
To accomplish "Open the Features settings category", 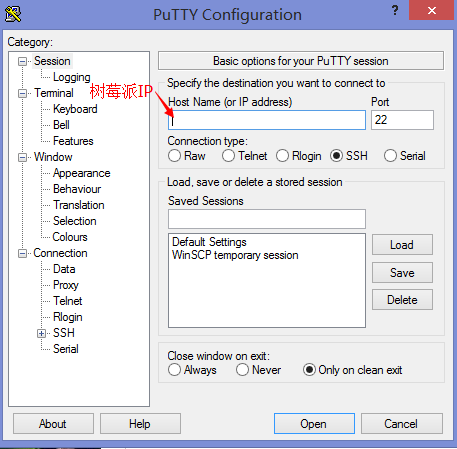I will [73, 141].
